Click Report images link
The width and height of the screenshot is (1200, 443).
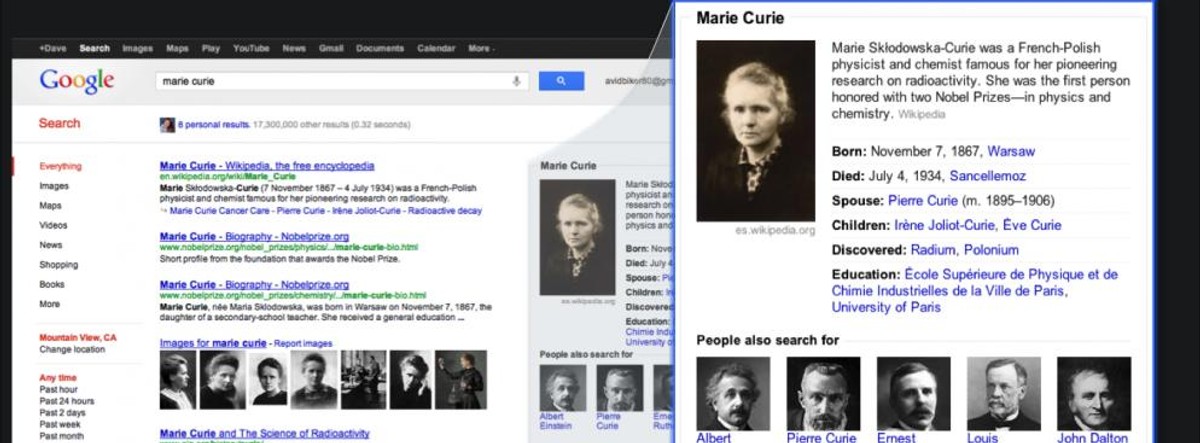(x=304, y=343)
